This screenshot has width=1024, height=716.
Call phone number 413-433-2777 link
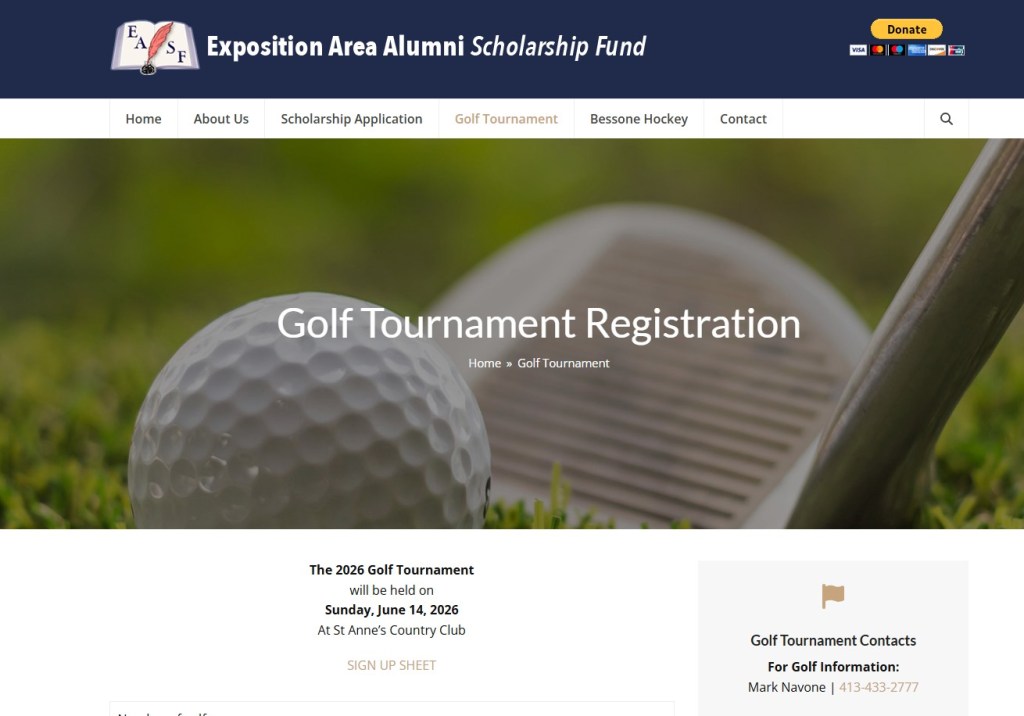coord(878,687)
